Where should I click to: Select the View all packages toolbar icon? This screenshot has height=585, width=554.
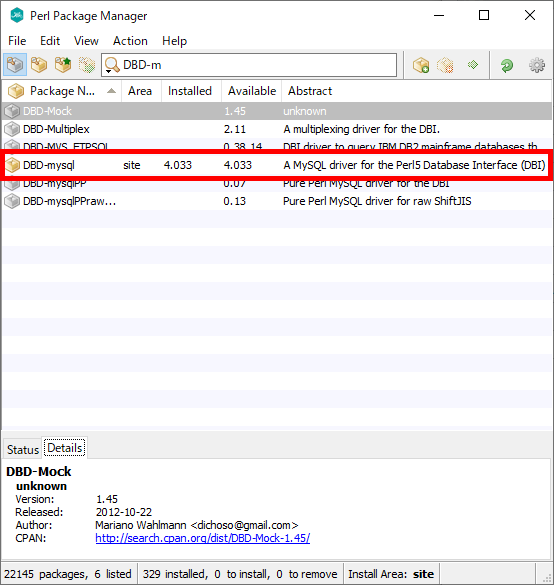tap(15, 65)
